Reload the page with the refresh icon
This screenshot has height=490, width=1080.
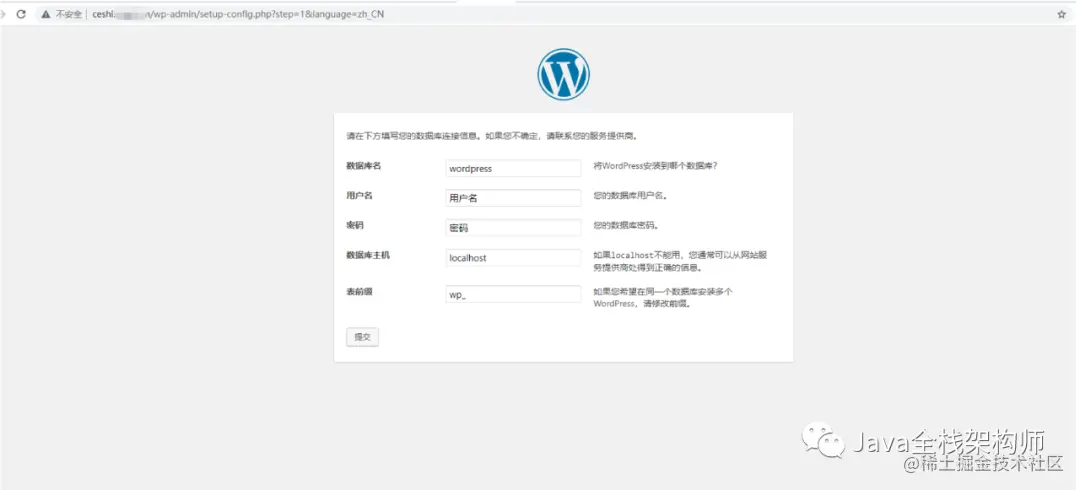point(21,14)
